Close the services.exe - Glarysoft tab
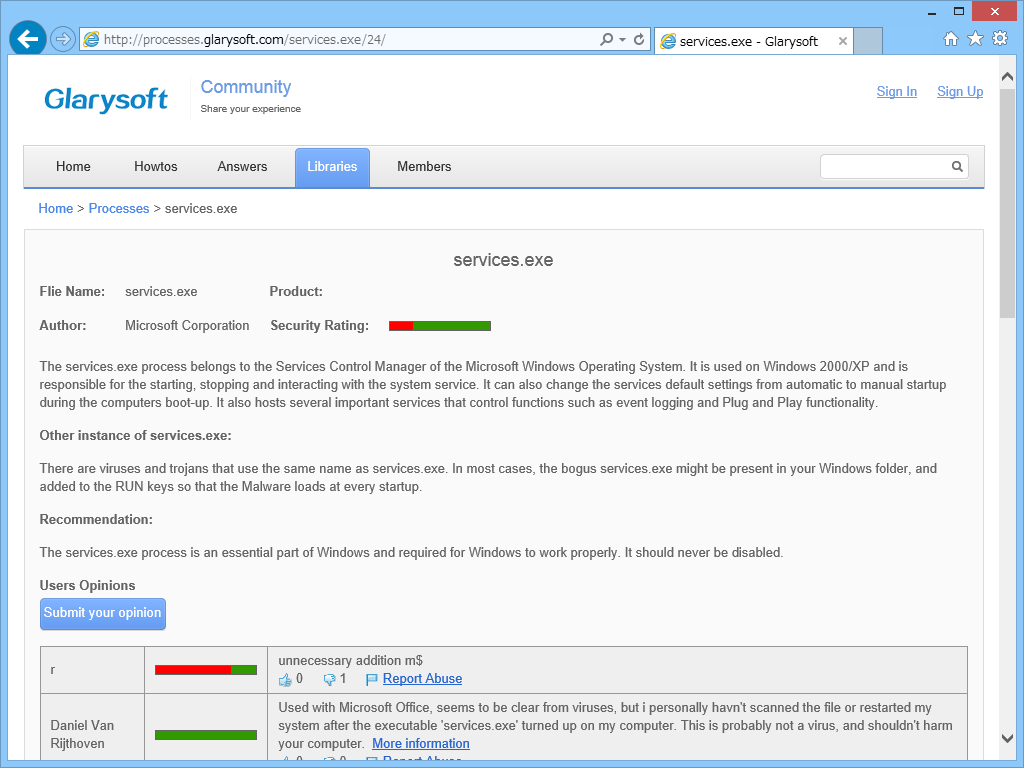The width and height of the screenshot is (1024, 768). 842,41
